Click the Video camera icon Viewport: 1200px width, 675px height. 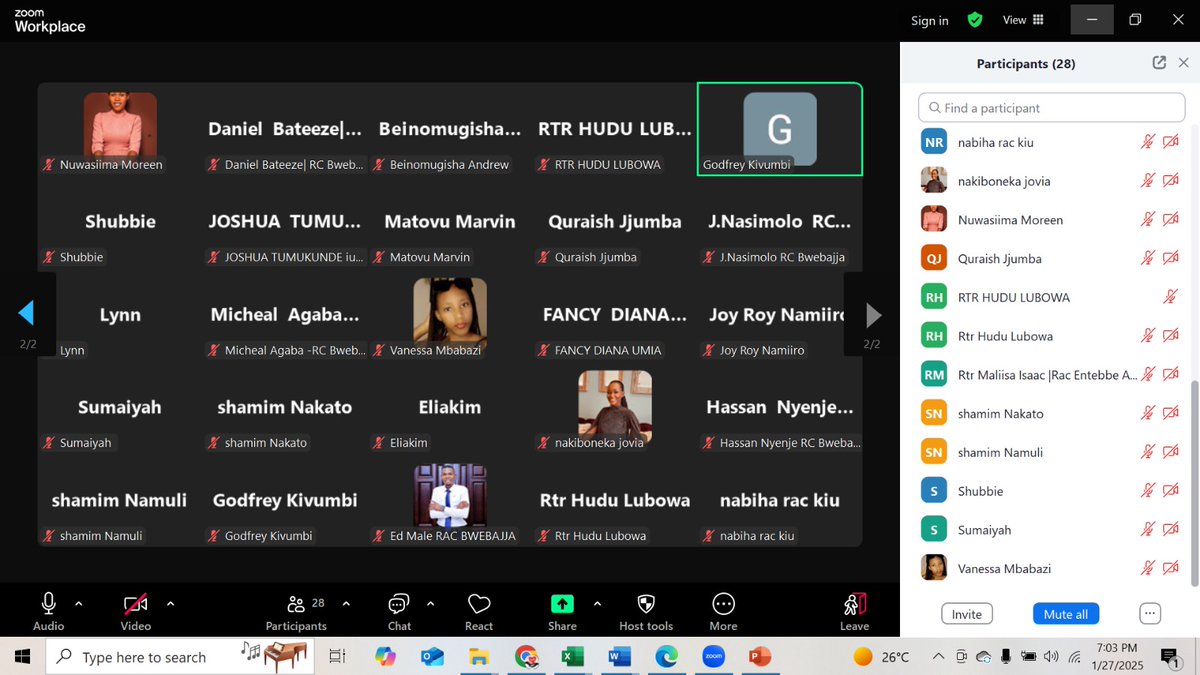pyautogui.click(x=135, y=604)
